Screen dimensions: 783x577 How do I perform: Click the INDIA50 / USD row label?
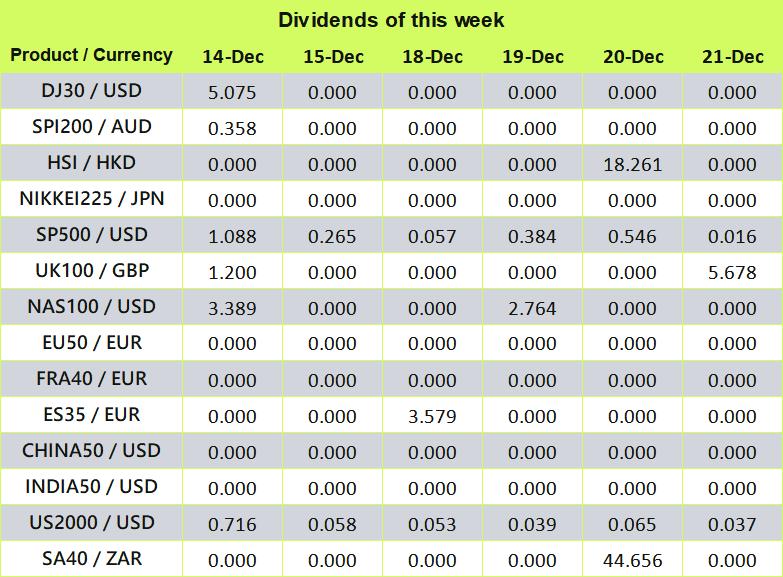pyautogui.click(x=91, y=487)
